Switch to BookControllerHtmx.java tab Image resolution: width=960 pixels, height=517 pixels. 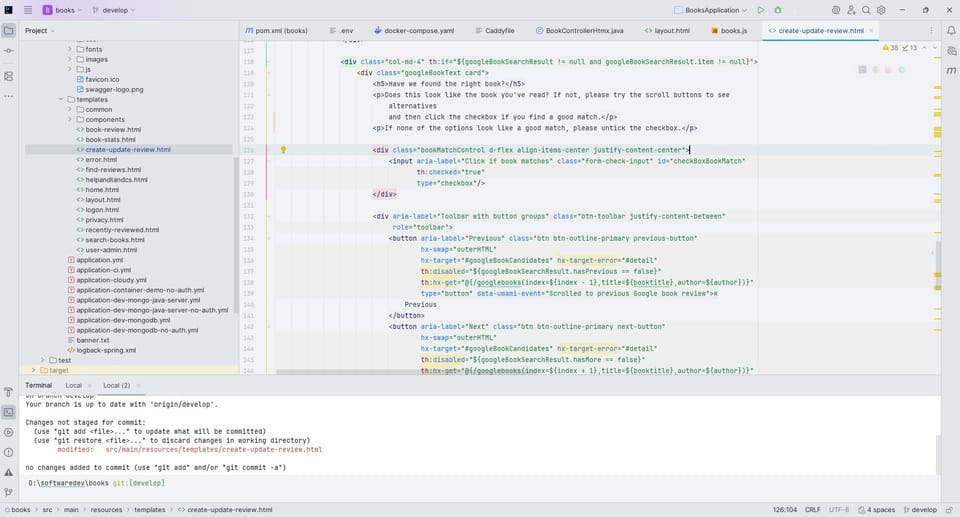point(579,31)
